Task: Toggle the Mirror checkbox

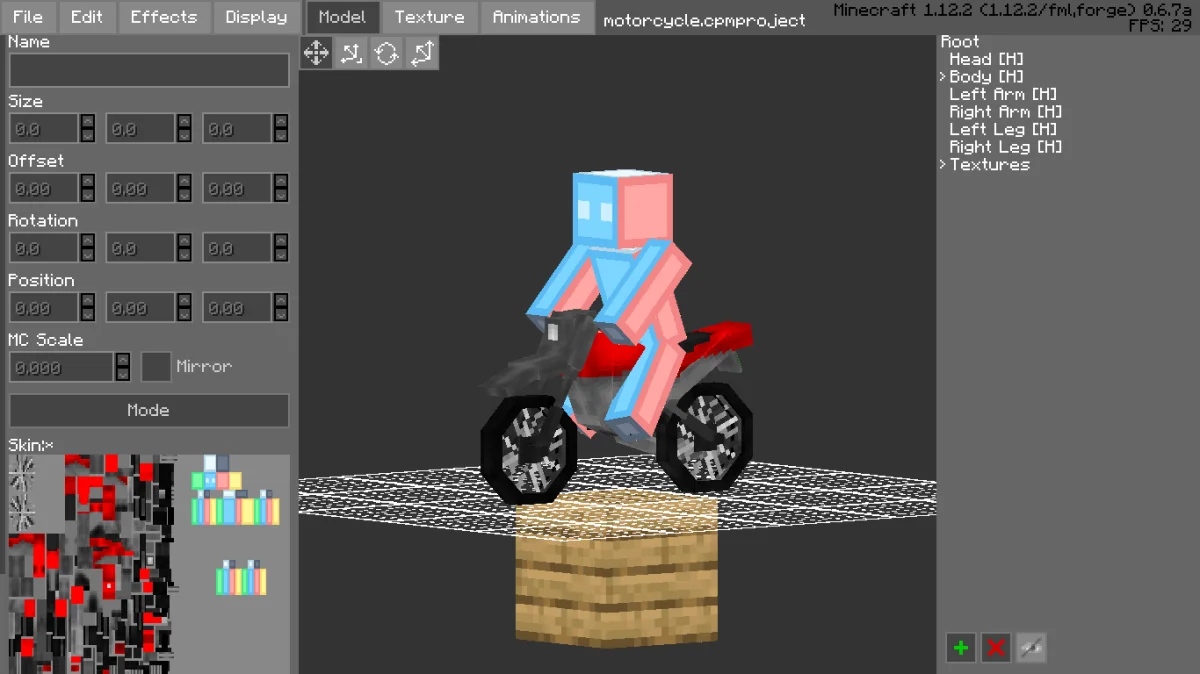Action: [x=156, y=367]
